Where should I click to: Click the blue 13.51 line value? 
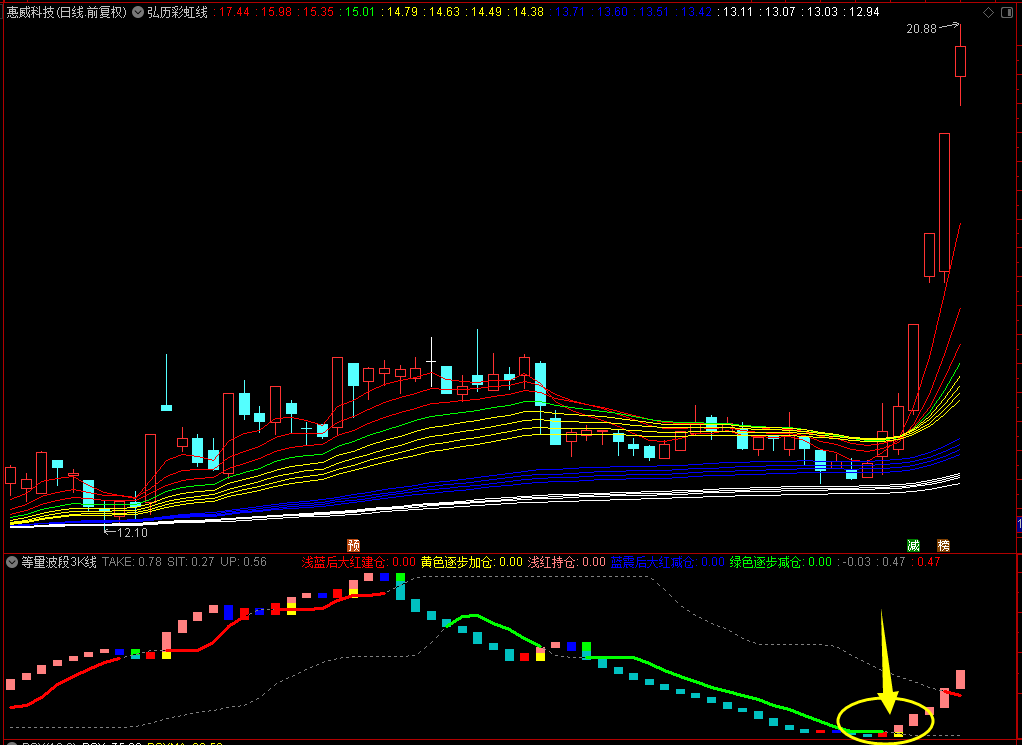[652, 12]
